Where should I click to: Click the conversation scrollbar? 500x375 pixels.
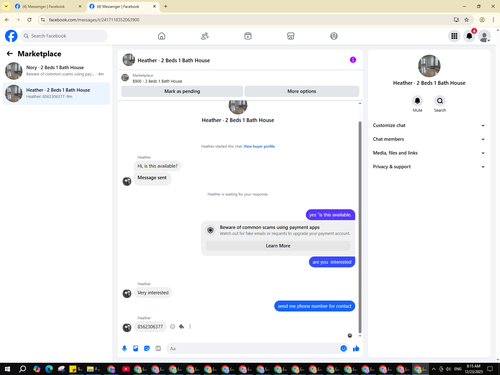[x=360, y=227]
